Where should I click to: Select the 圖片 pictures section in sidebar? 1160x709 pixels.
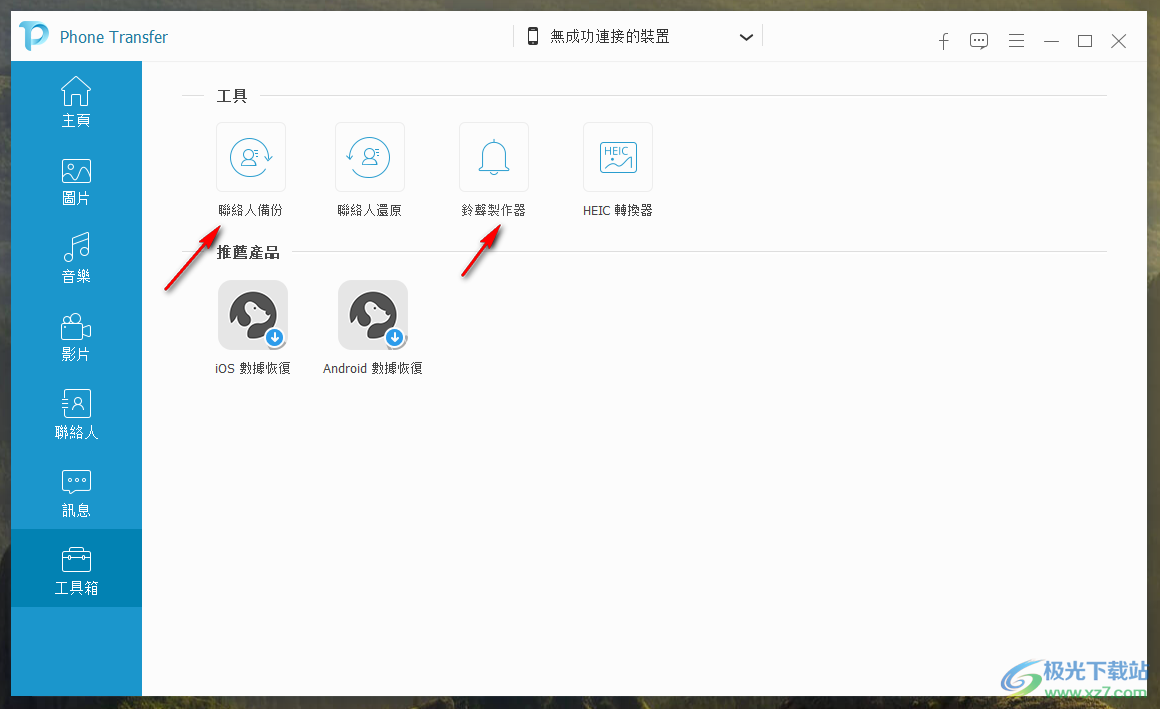point(76,180)
